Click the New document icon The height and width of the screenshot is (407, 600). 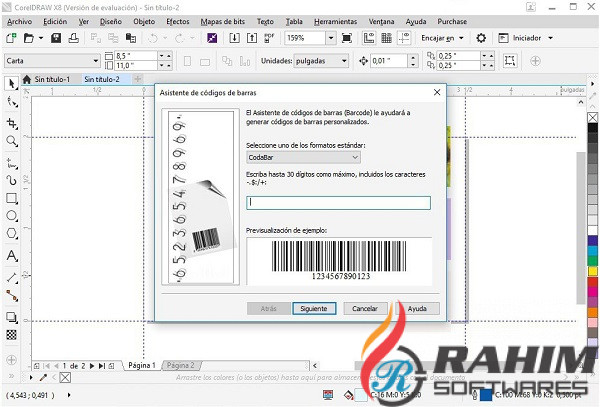coord(11,38)
